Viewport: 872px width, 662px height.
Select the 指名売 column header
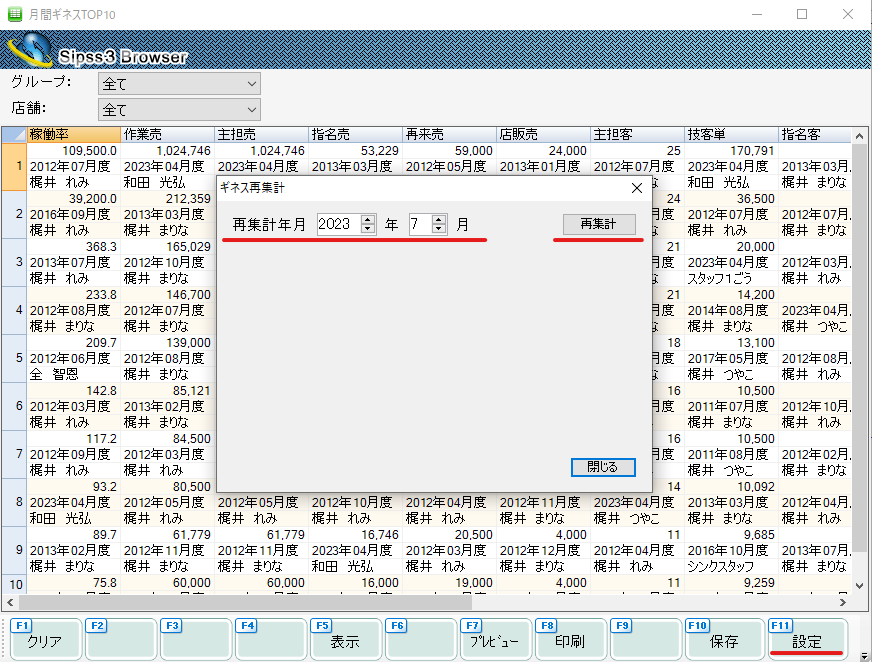(355, 135)
